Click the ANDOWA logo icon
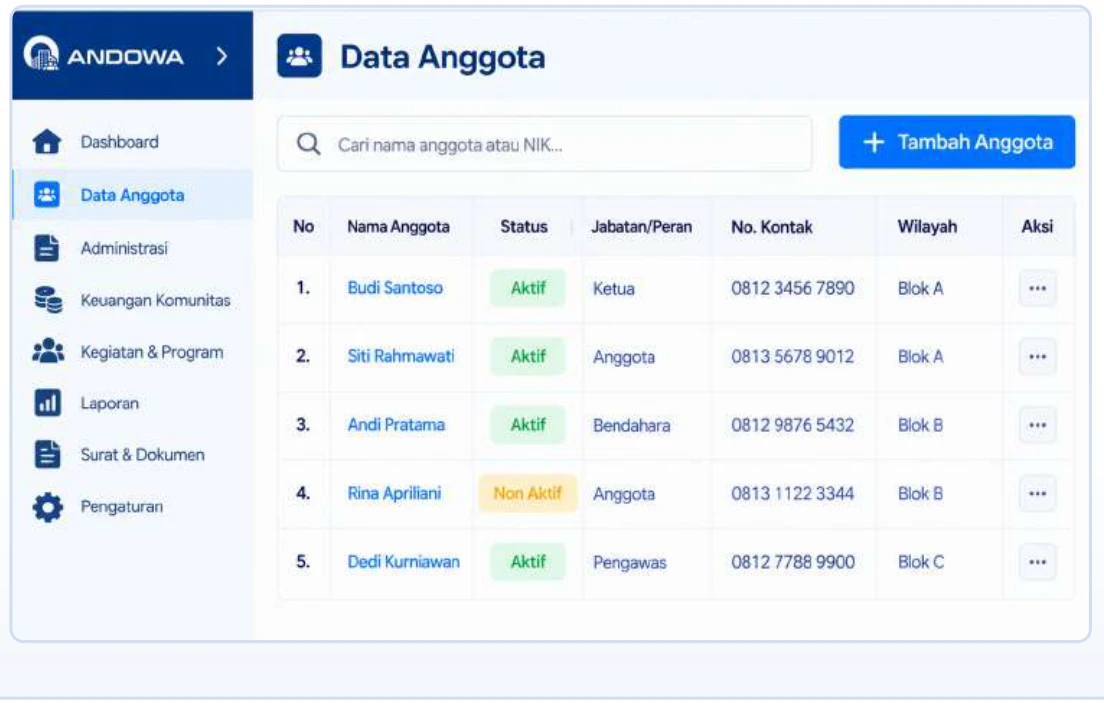 point(41,54)
